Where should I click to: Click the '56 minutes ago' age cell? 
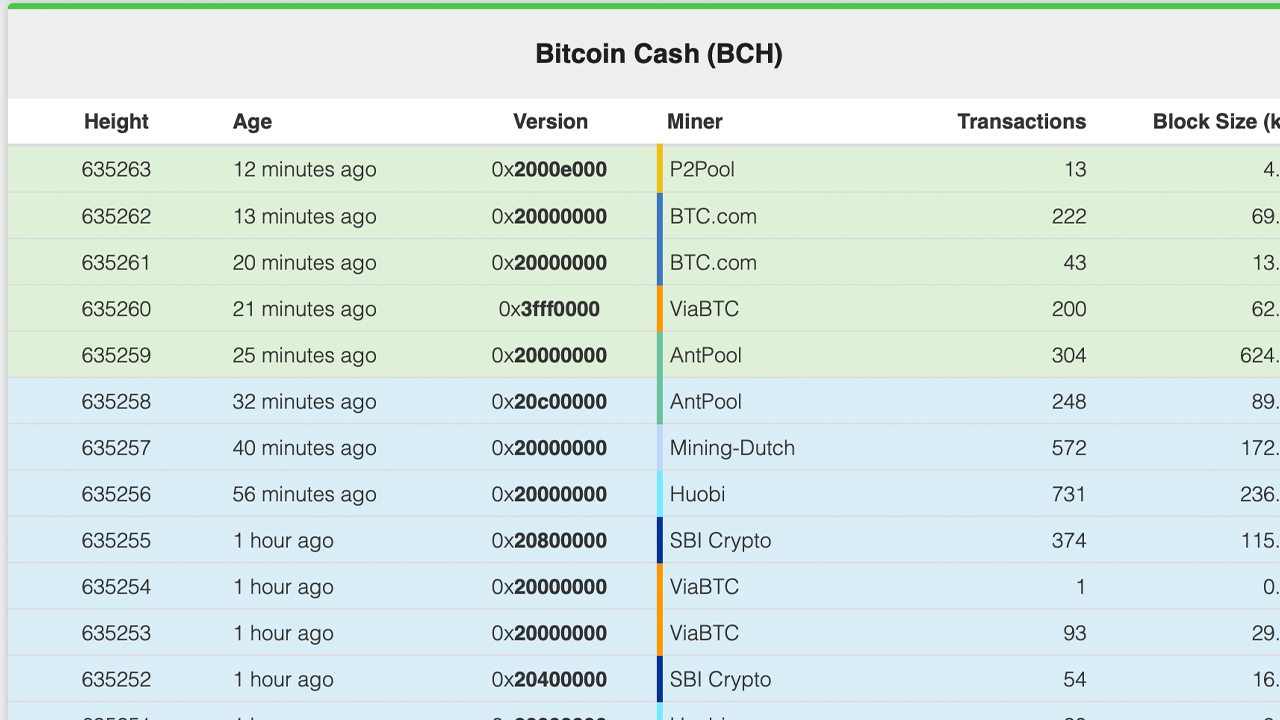305,494
